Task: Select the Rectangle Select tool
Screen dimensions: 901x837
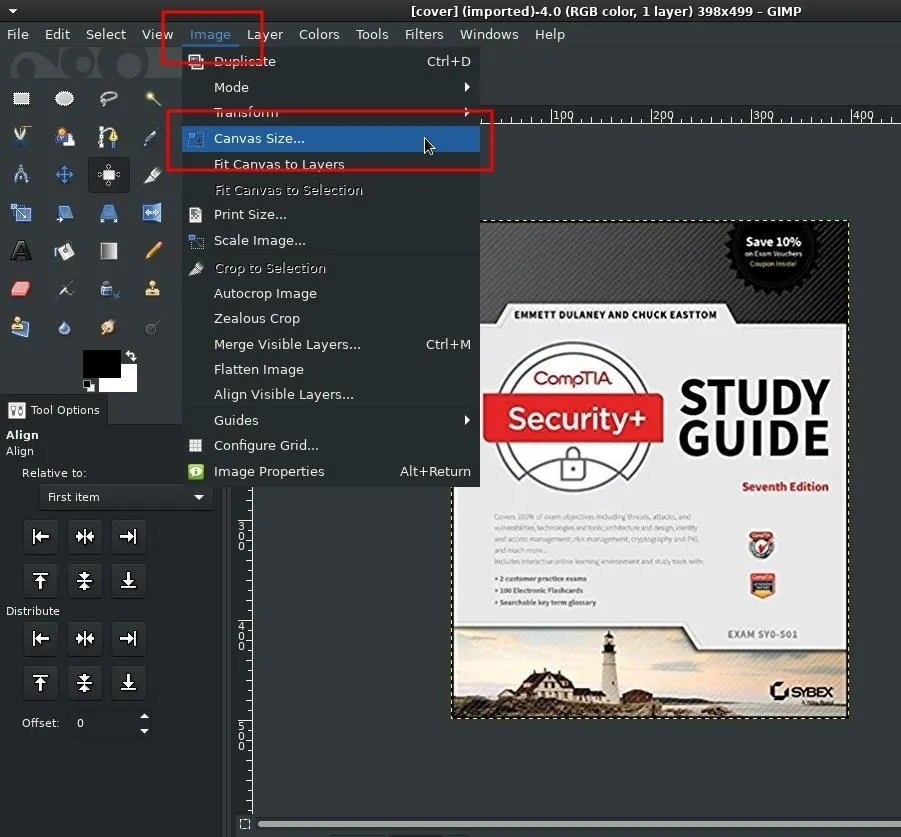Action: [21, 99]
